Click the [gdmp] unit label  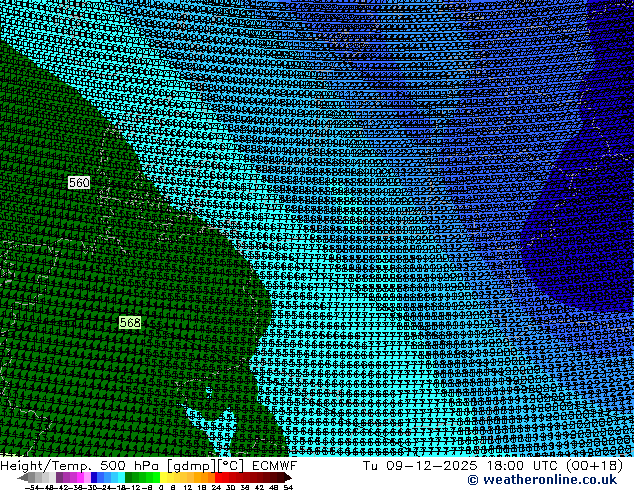pyautogui.click(x=189, y=465)
